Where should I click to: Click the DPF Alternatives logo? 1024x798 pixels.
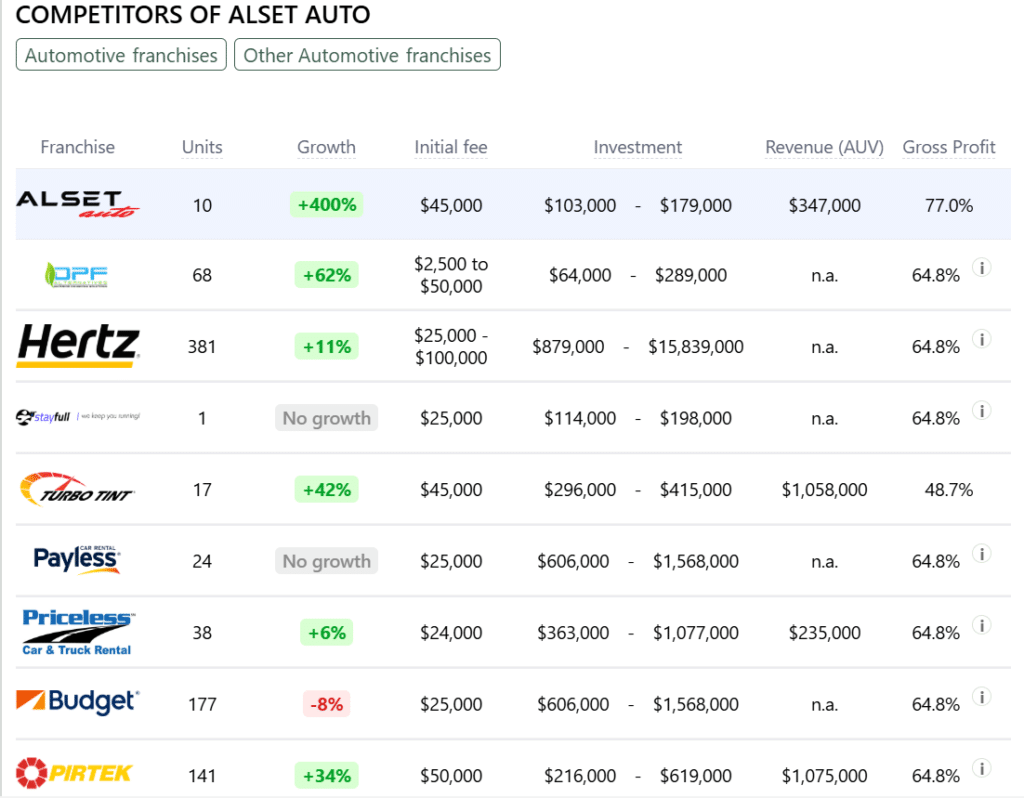click(x=76, y=275)
